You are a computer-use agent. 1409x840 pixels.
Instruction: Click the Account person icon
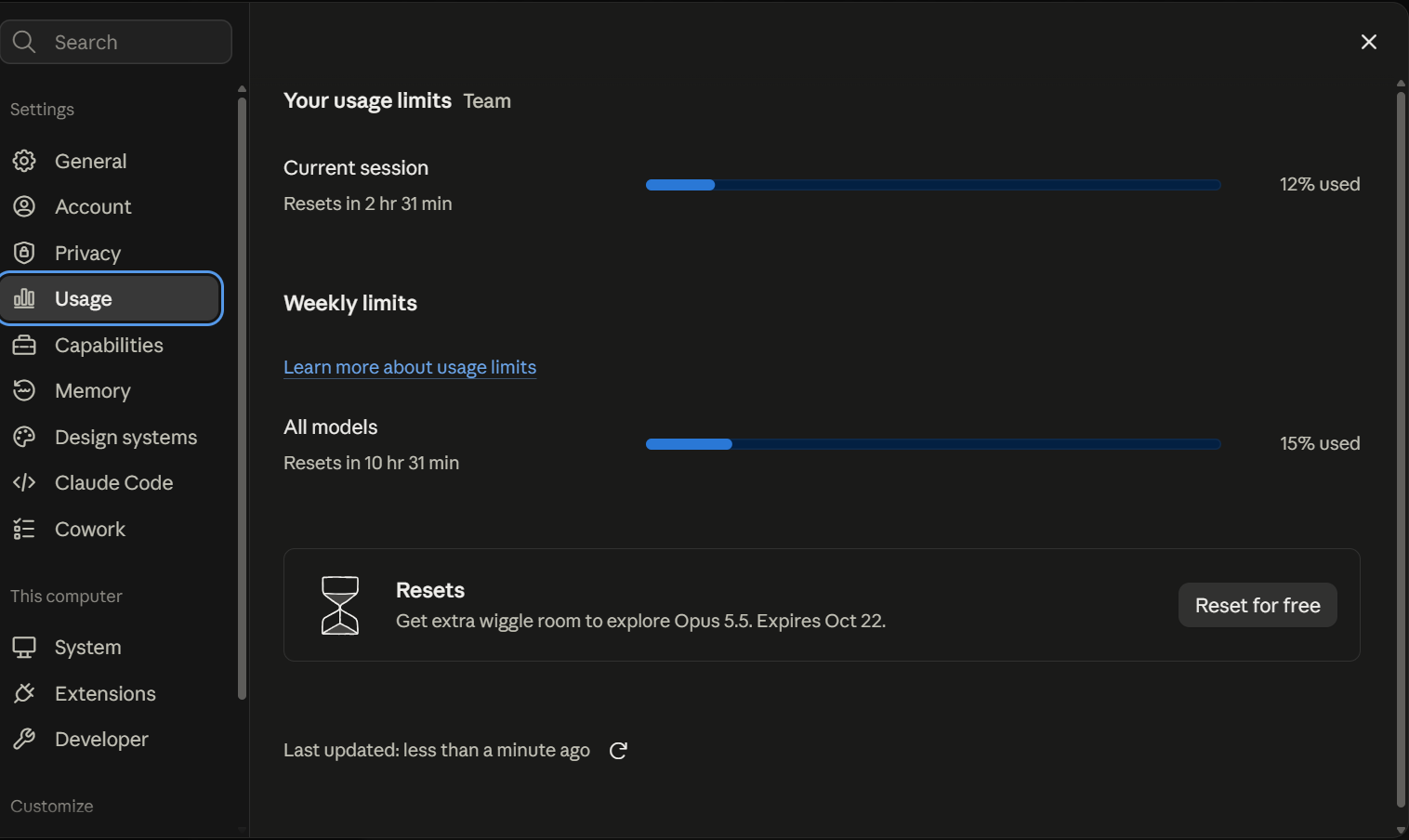pyautogui.click(x=24, y=206)
